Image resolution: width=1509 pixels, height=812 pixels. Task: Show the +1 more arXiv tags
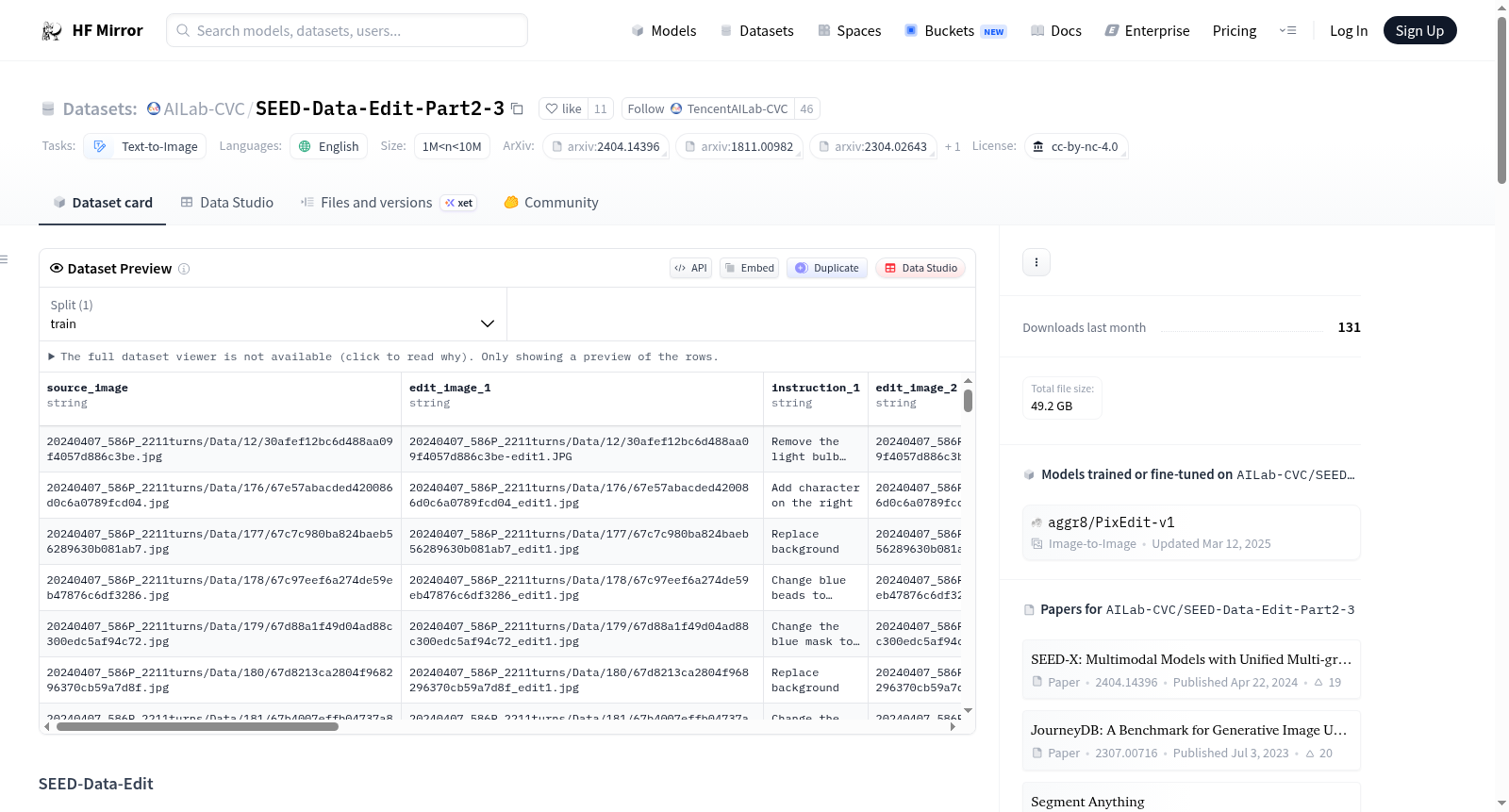pyautogui.click(x=953, y=146)
